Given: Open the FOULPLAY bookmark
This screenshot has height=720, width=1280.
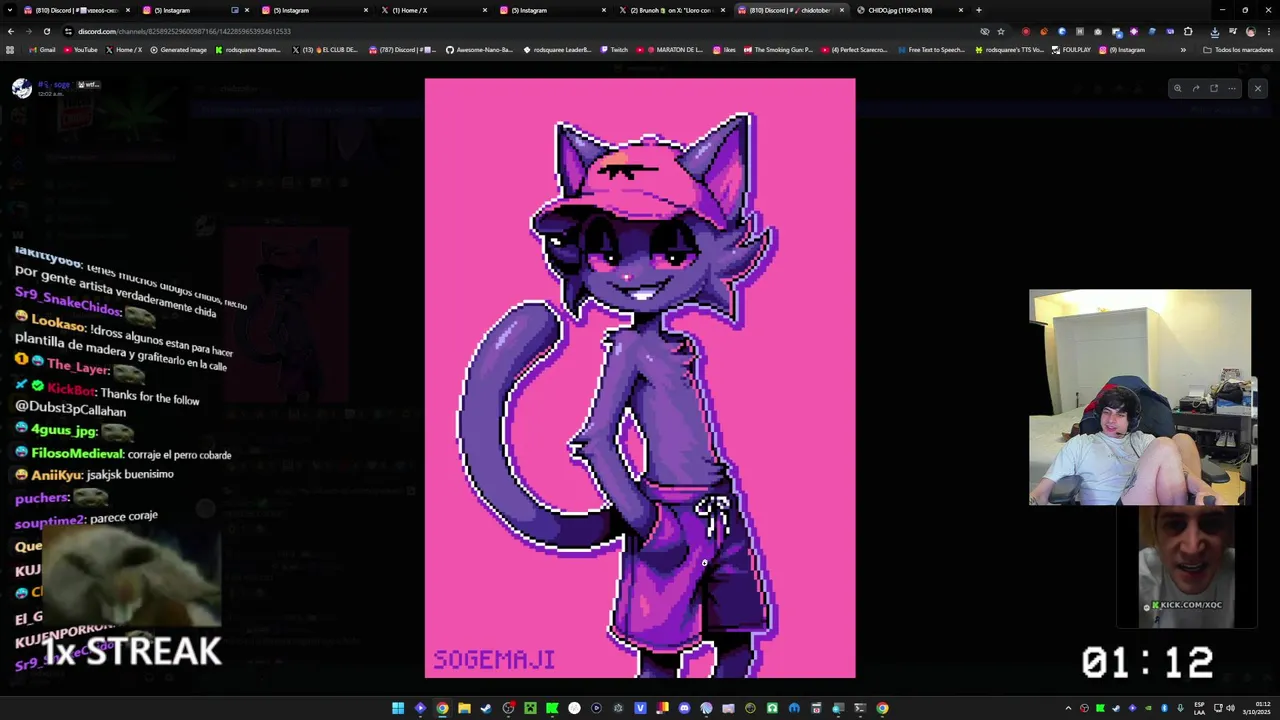Looking at the screenshot, I should [1071, 49].
